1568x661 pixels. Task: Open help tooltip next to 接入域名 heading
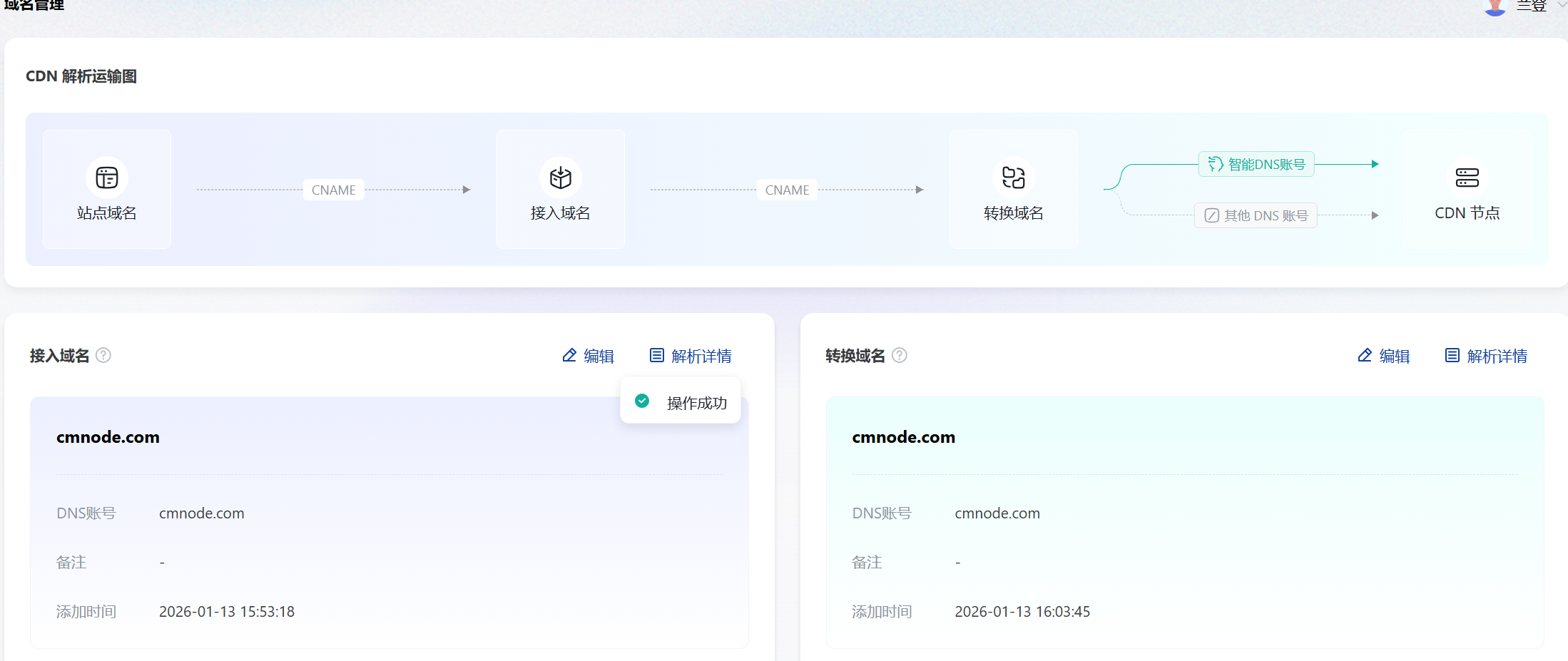pyautogui.click(x=103, y=355)
